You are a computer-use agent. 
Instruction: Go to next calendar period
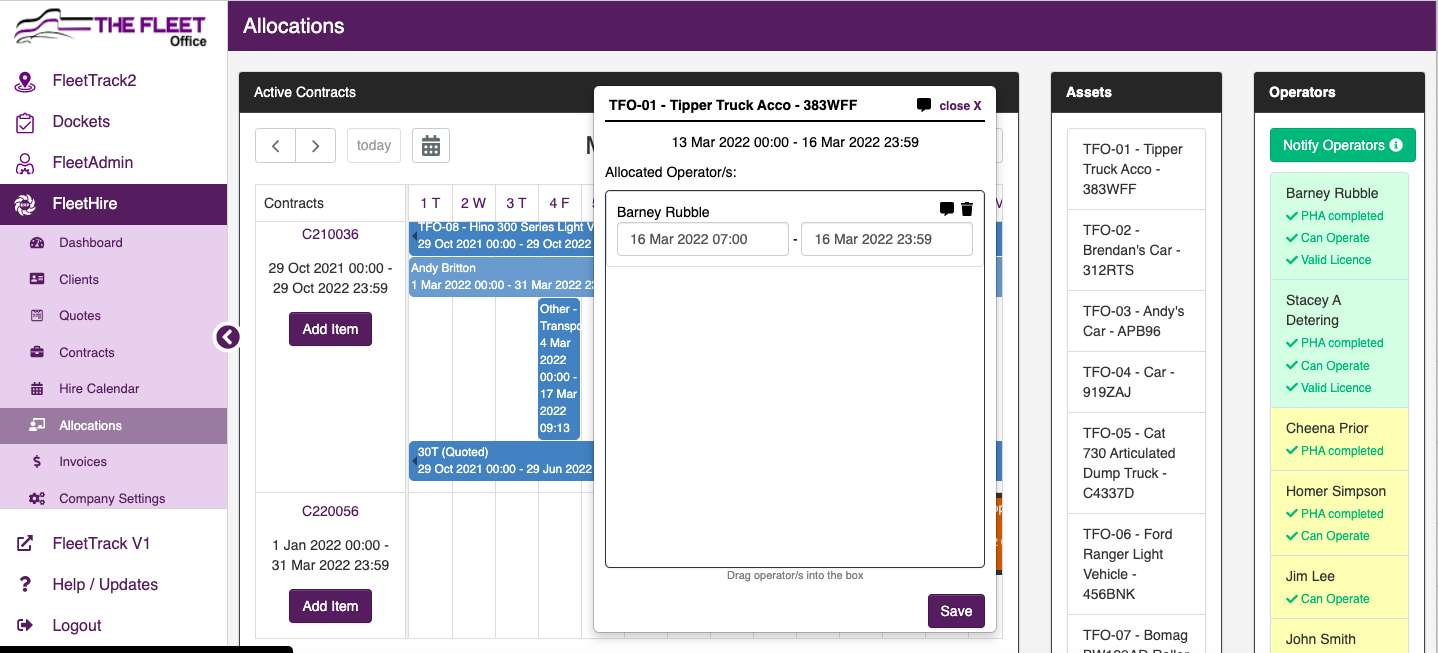tap(315, 146)
